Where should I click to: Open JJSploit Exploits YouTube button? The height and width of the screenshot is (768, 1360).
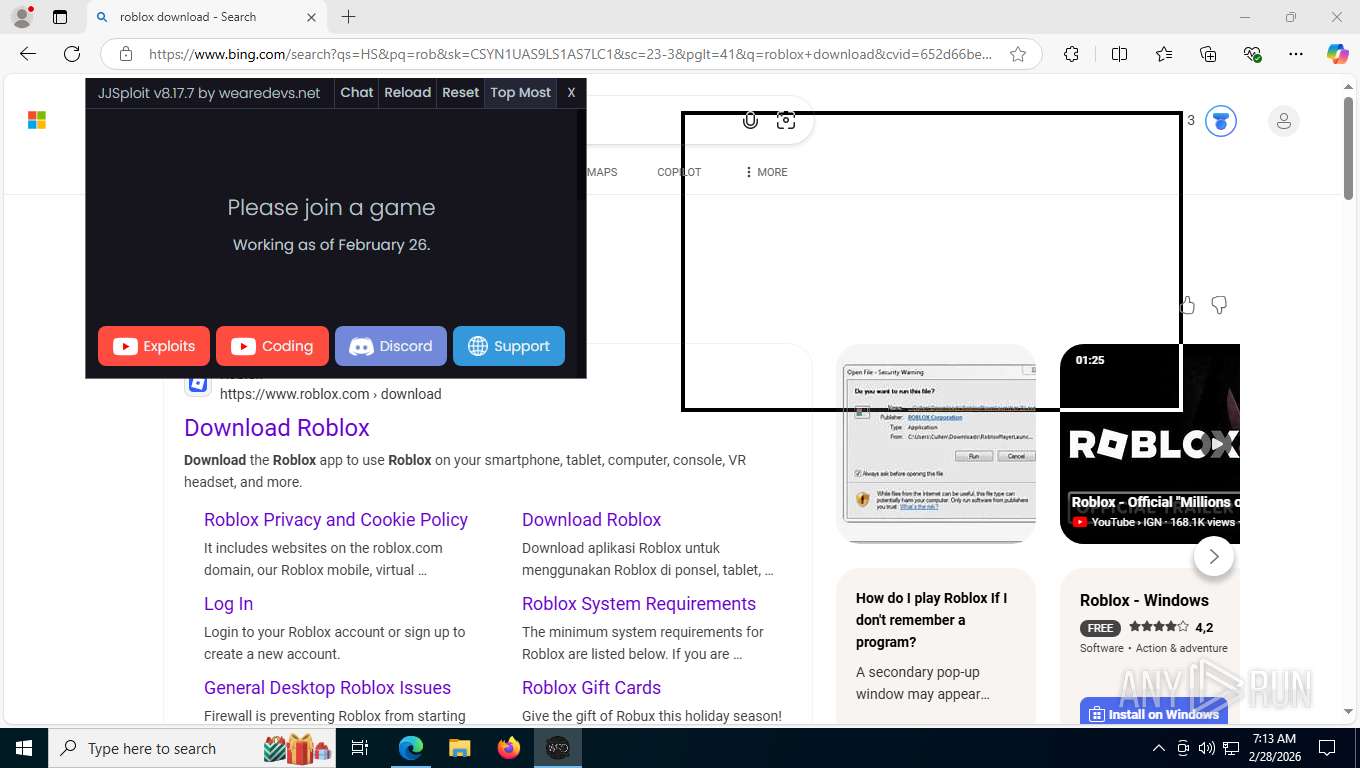click(154, 346)
